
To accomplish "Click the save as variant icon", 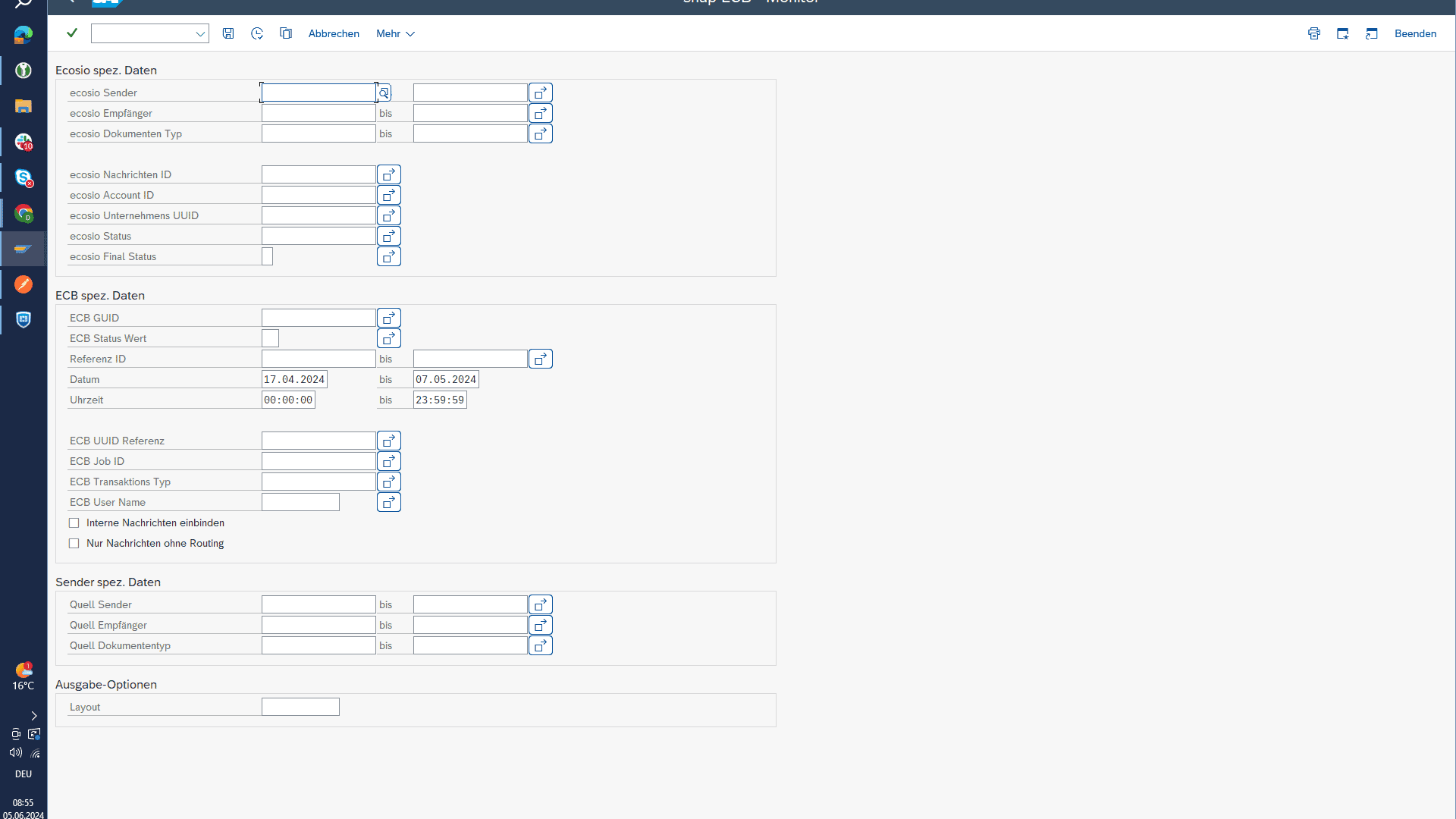I will point(228,33).
